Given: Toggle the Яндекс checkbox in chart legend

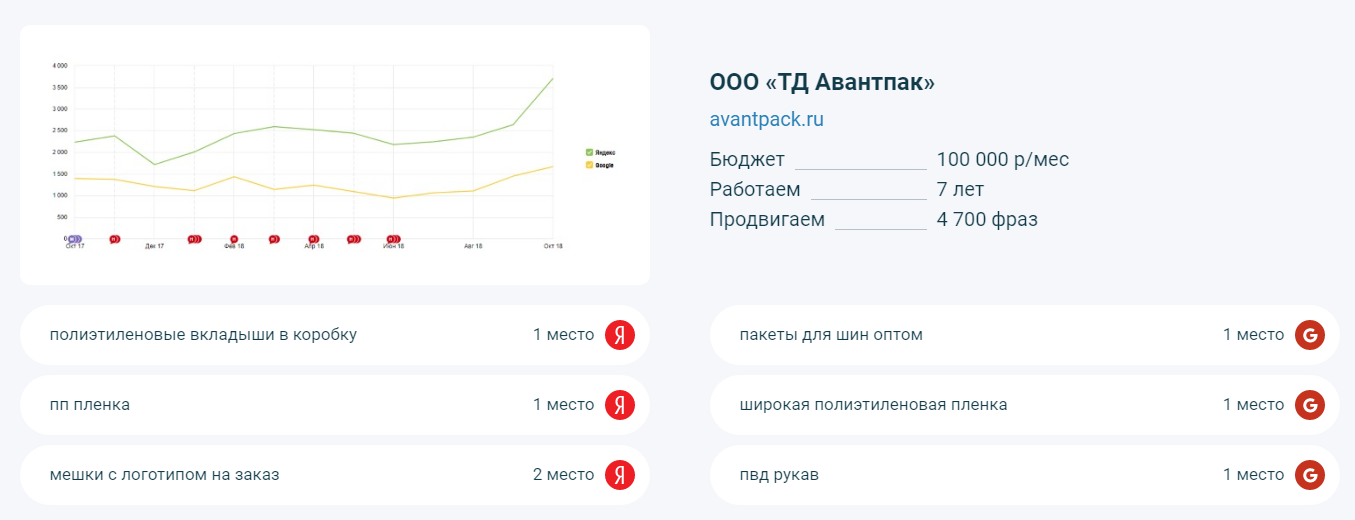Looking at the screenshot, I should pos(589,152).
